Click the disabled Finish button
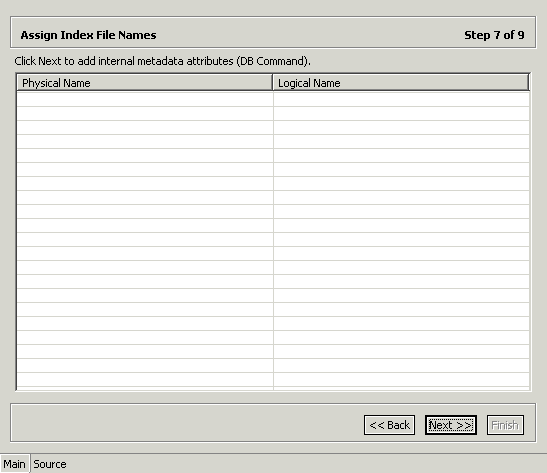This screenshot has width=547, height=473. [x=505, y=425]
